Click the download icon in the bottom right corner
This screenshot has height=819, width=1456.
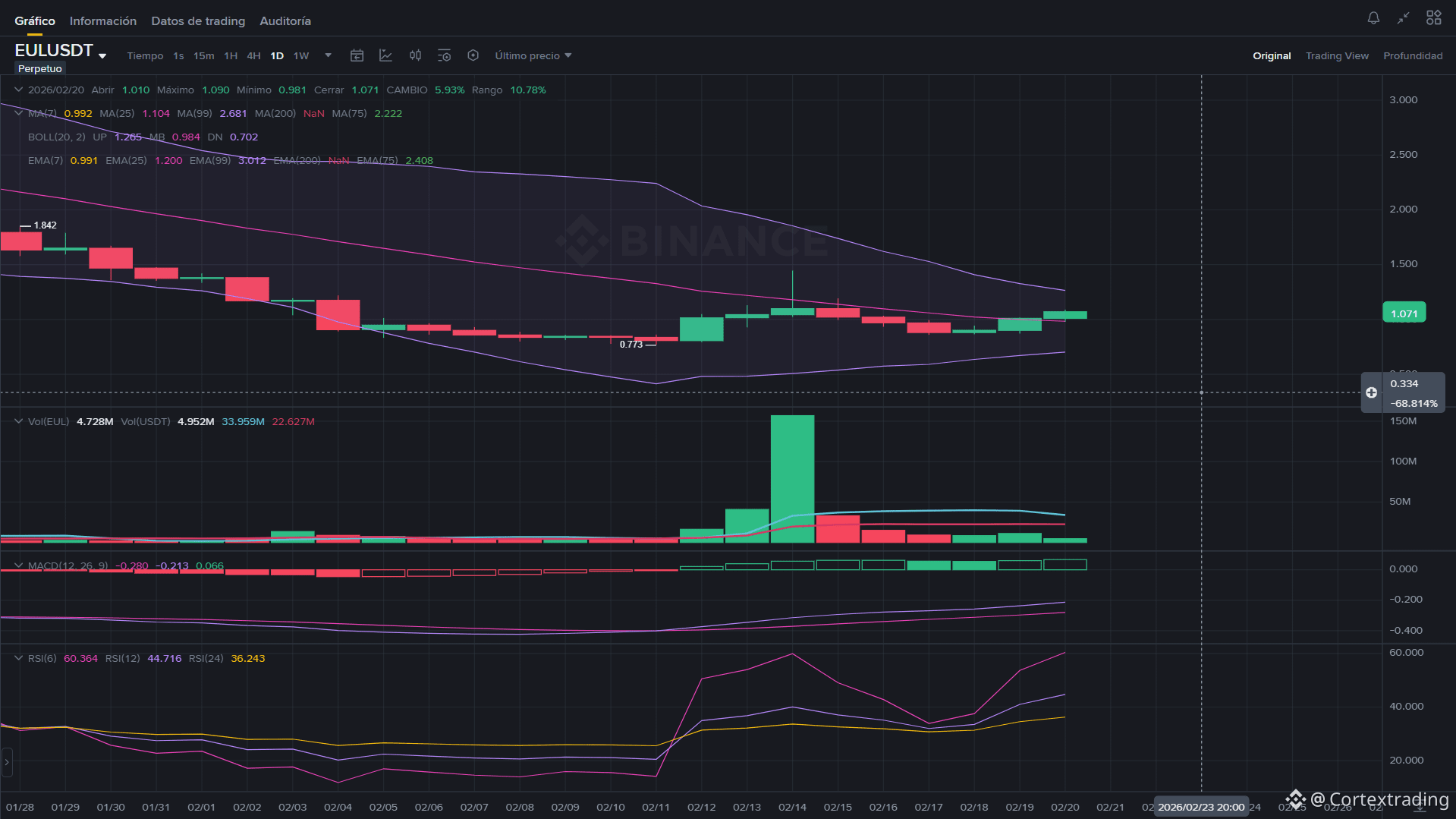[1418, 806]
